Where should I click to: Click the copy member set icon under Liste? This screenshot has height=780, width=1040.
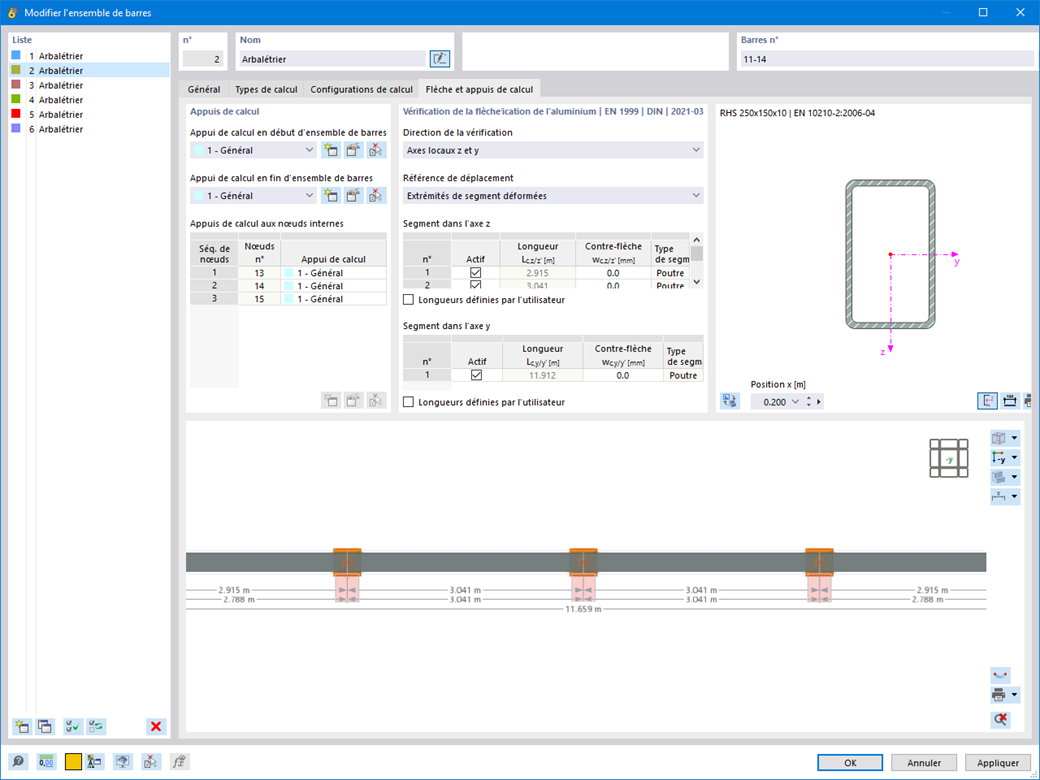[x=44, y=726]
